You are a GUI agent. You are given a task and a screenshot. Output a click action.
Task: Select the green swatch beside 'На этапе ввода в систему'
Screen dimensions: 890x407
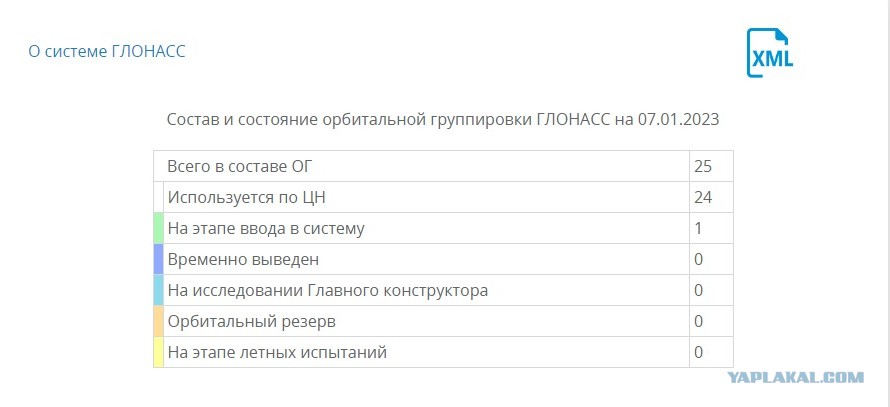[x=158, y=228]
